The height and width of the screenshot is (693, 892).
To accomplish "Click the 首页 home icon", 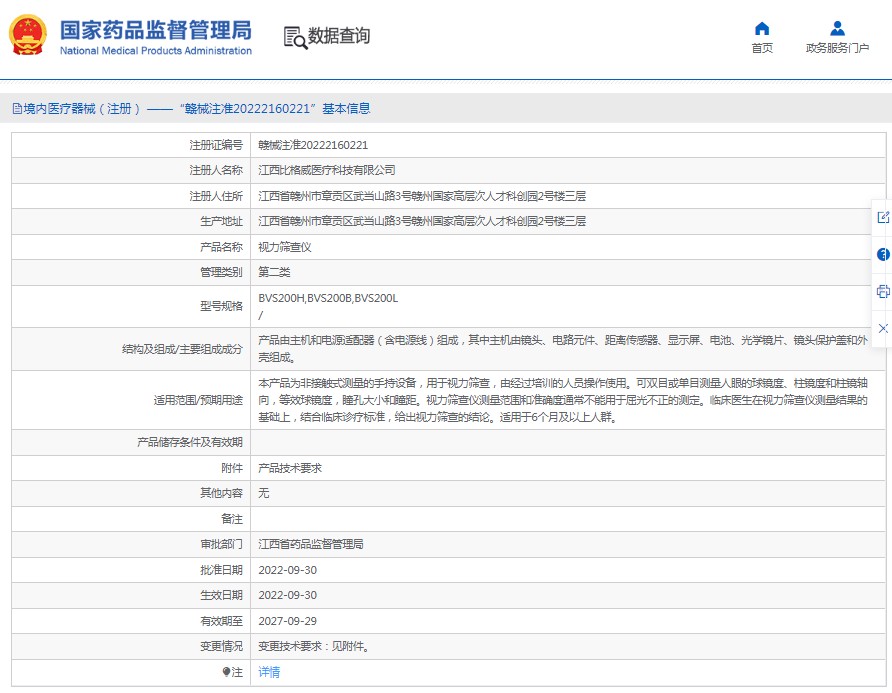I will point(762,28).
